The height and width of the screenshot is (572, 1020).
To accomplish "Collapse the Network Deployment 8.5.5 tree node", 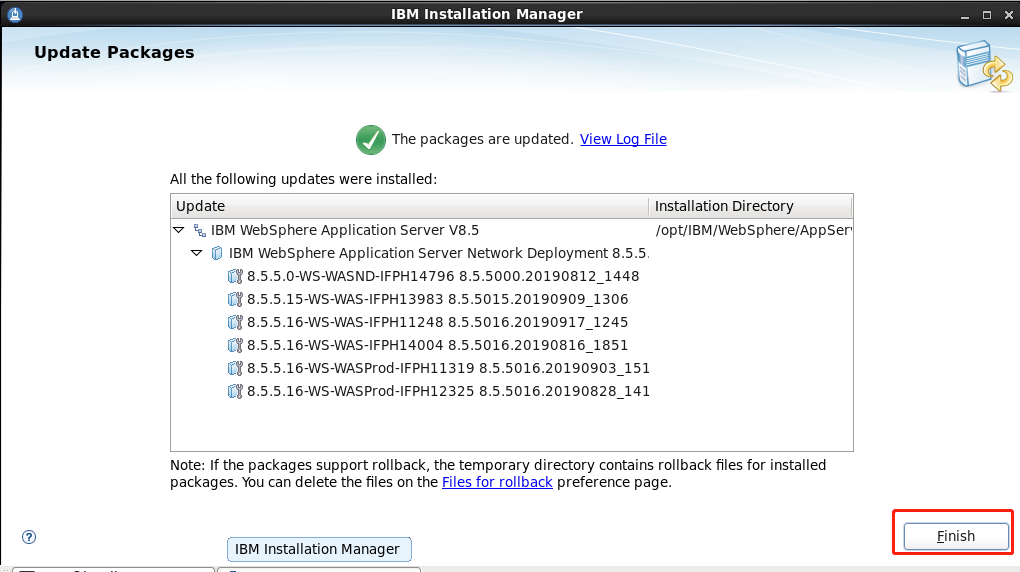I will coord(196,252).
